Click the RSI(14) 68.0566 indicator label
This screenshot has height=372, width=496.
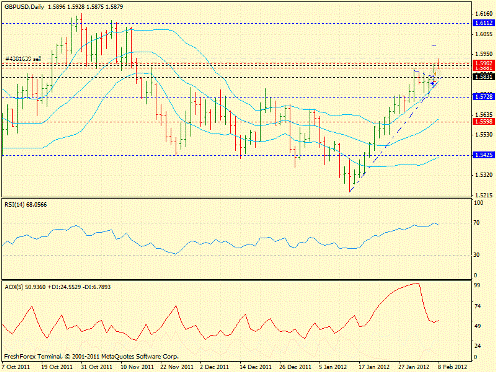click(x=26, y=205)
